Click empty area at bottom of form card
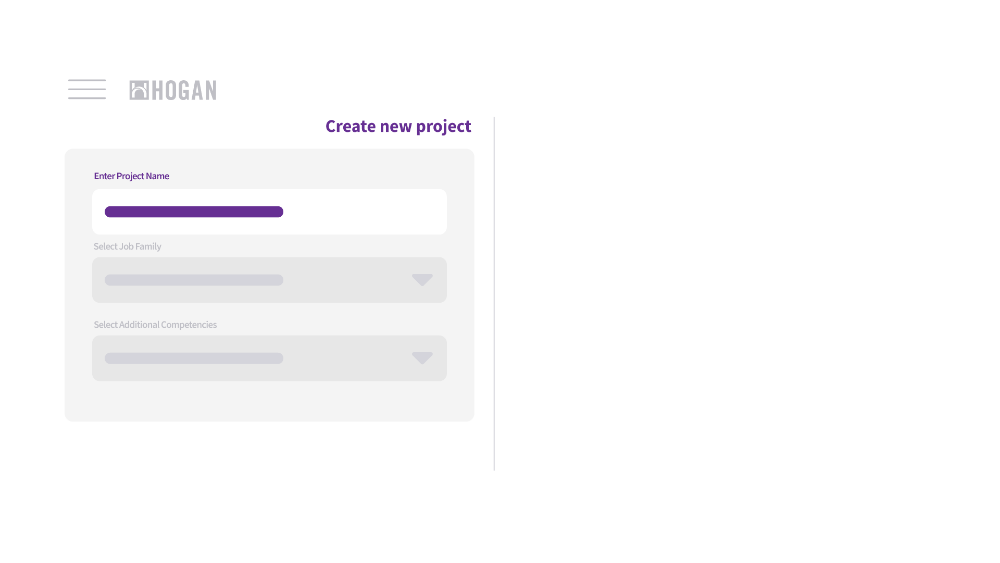 click(x=269, y=401)
